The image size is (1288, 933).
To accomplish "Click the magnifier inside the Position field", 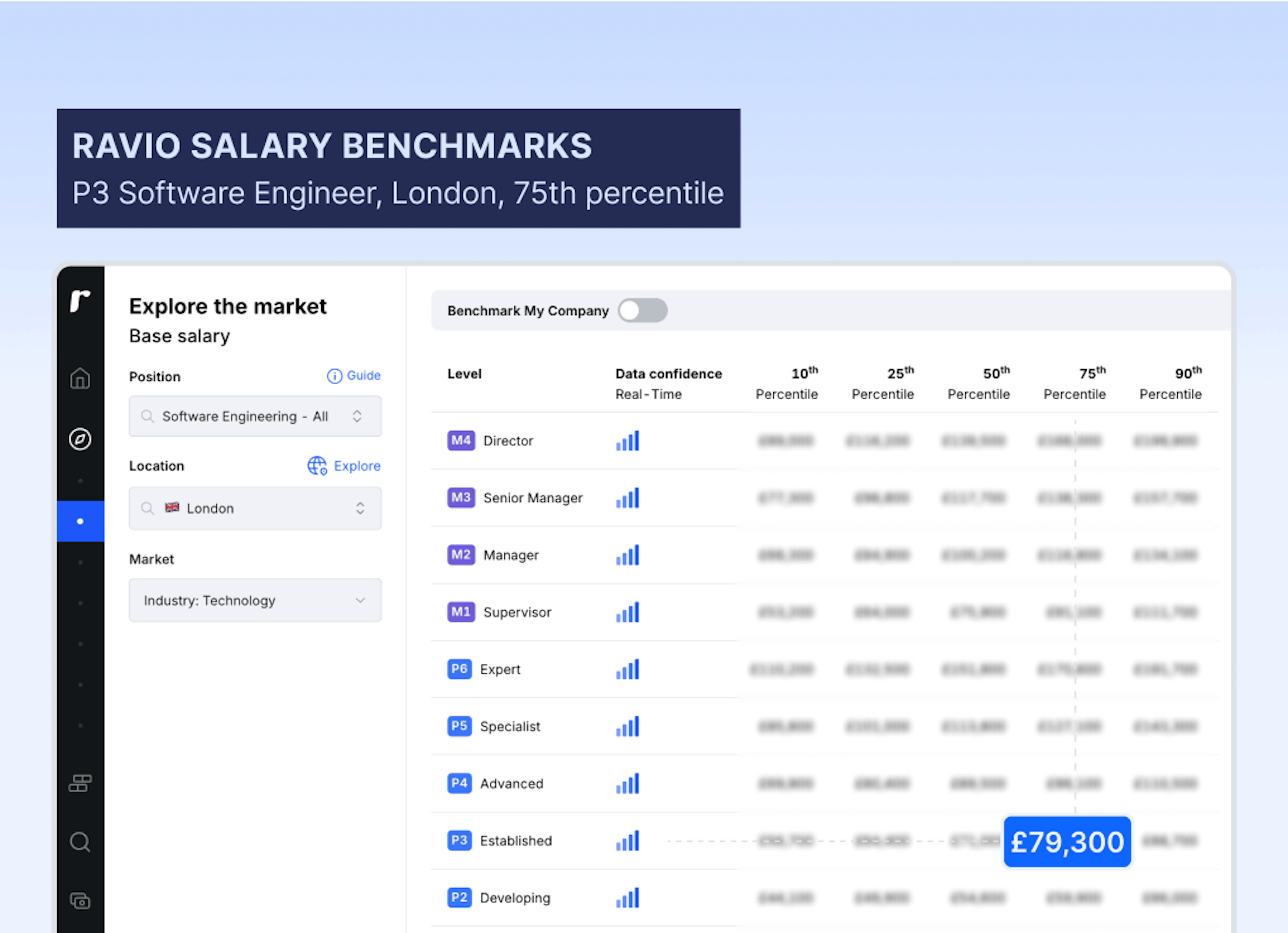I will (x=148, y=416).
